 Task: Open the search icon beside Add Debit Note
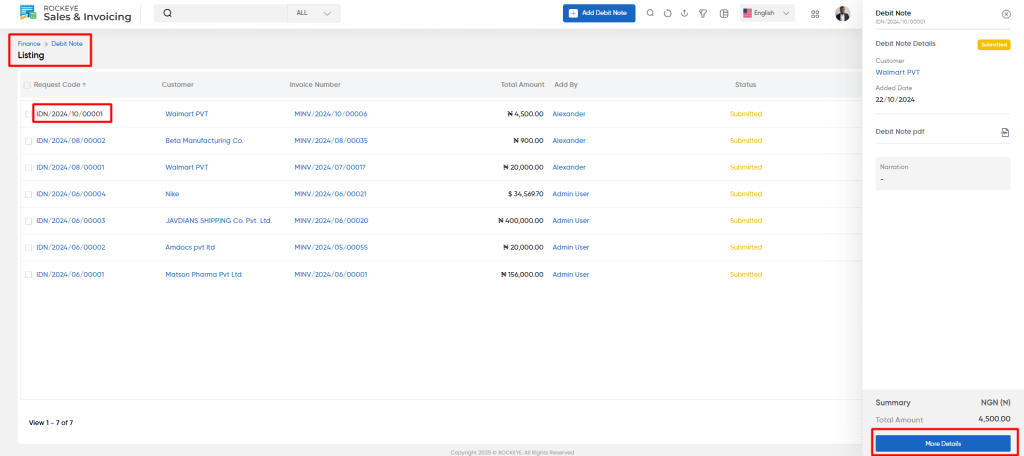tap(650, 13)
